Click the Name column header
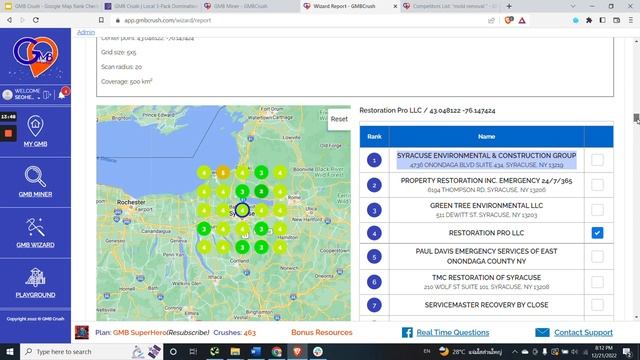Image resolution: width=640 pixels, height=360 pixels. click(x=487, y=136)
